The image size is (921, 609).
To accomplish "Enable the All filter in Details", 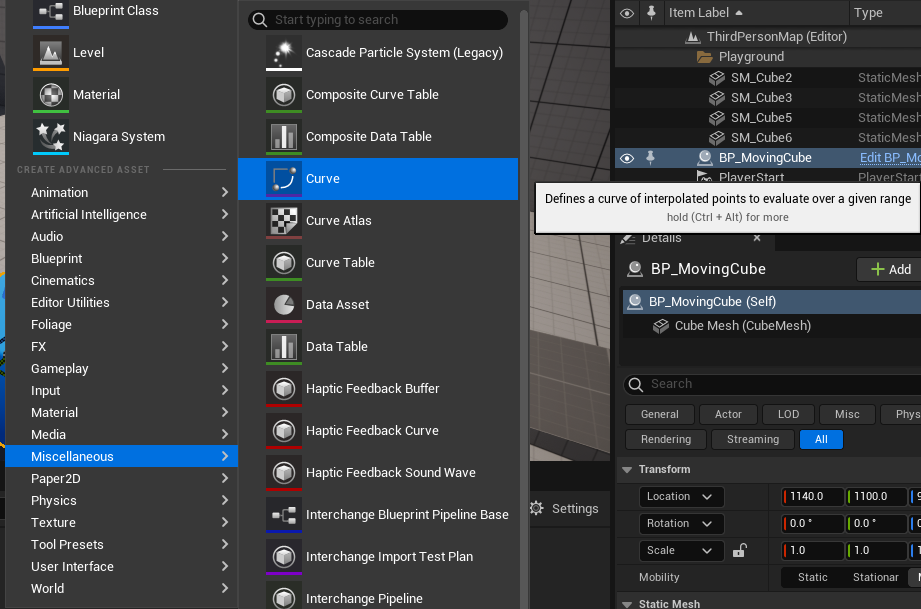I will point(821,439).
